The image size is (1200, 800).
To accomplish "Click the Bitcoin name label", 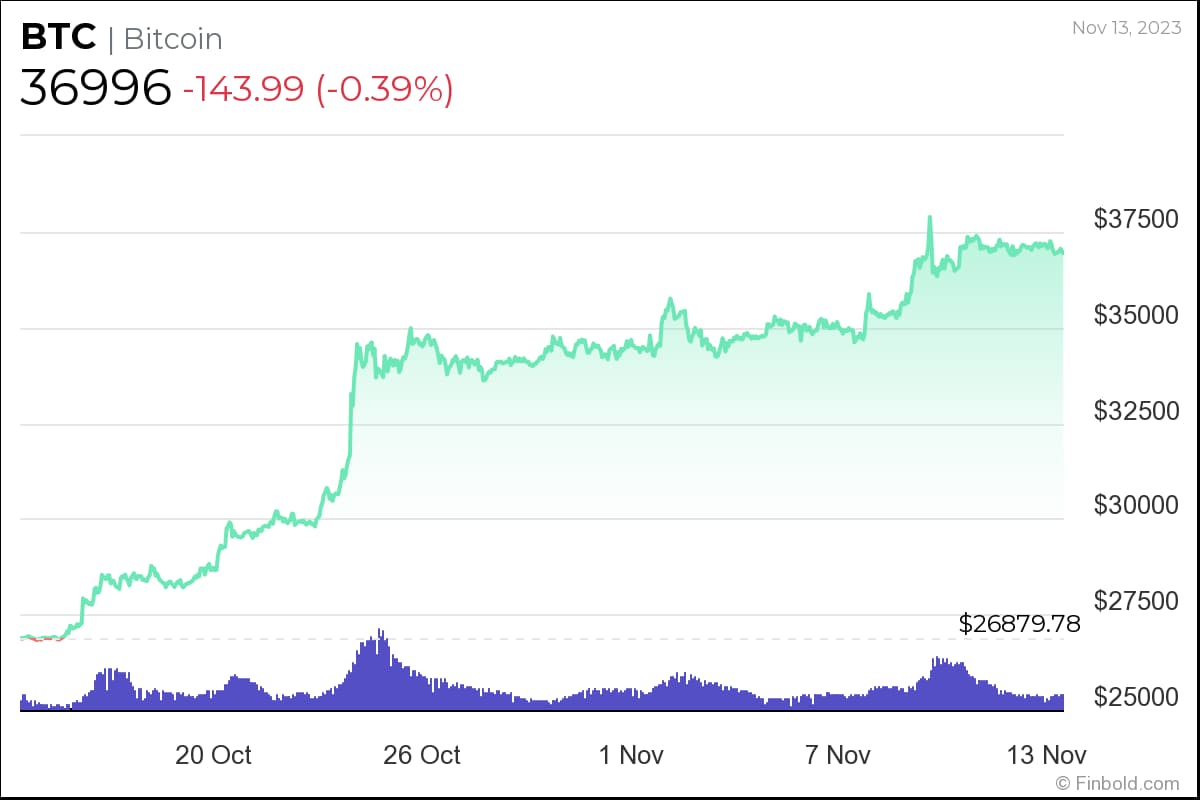I will click(173, 39).
